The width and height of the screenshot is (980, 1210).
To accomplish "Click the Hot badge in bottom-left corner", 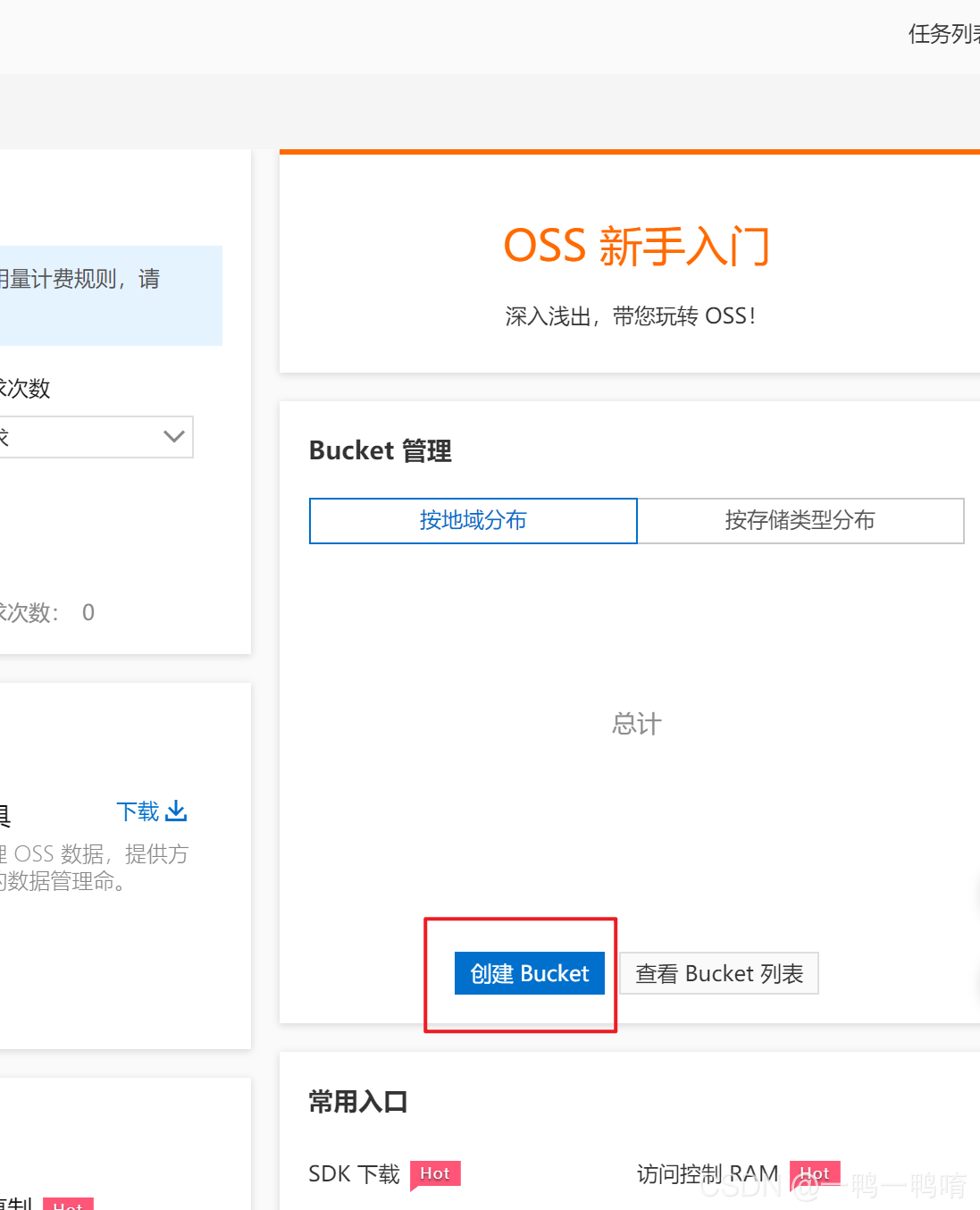I will coord(68,1205).
